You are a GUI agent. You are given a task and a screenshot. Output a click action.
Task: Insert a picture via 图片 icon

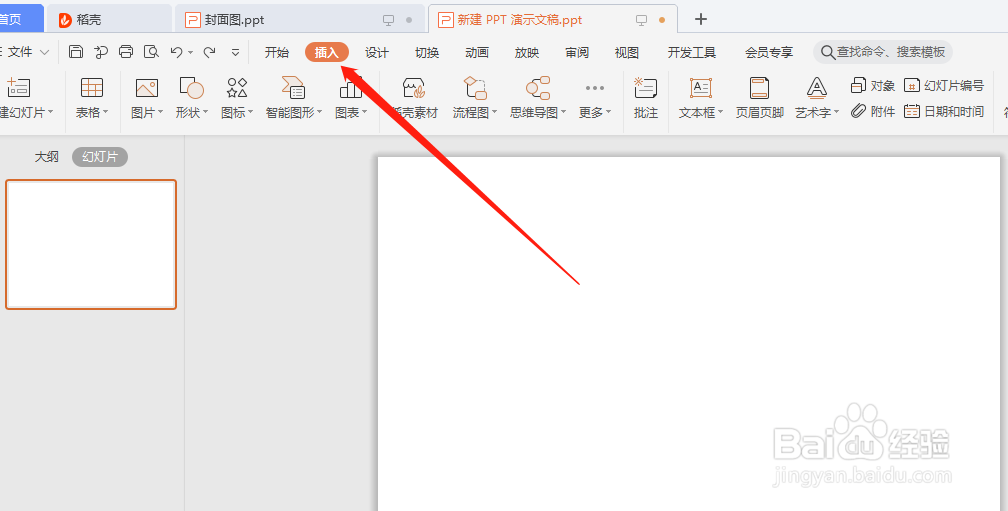pyautogui.click(x=147, y=87)
